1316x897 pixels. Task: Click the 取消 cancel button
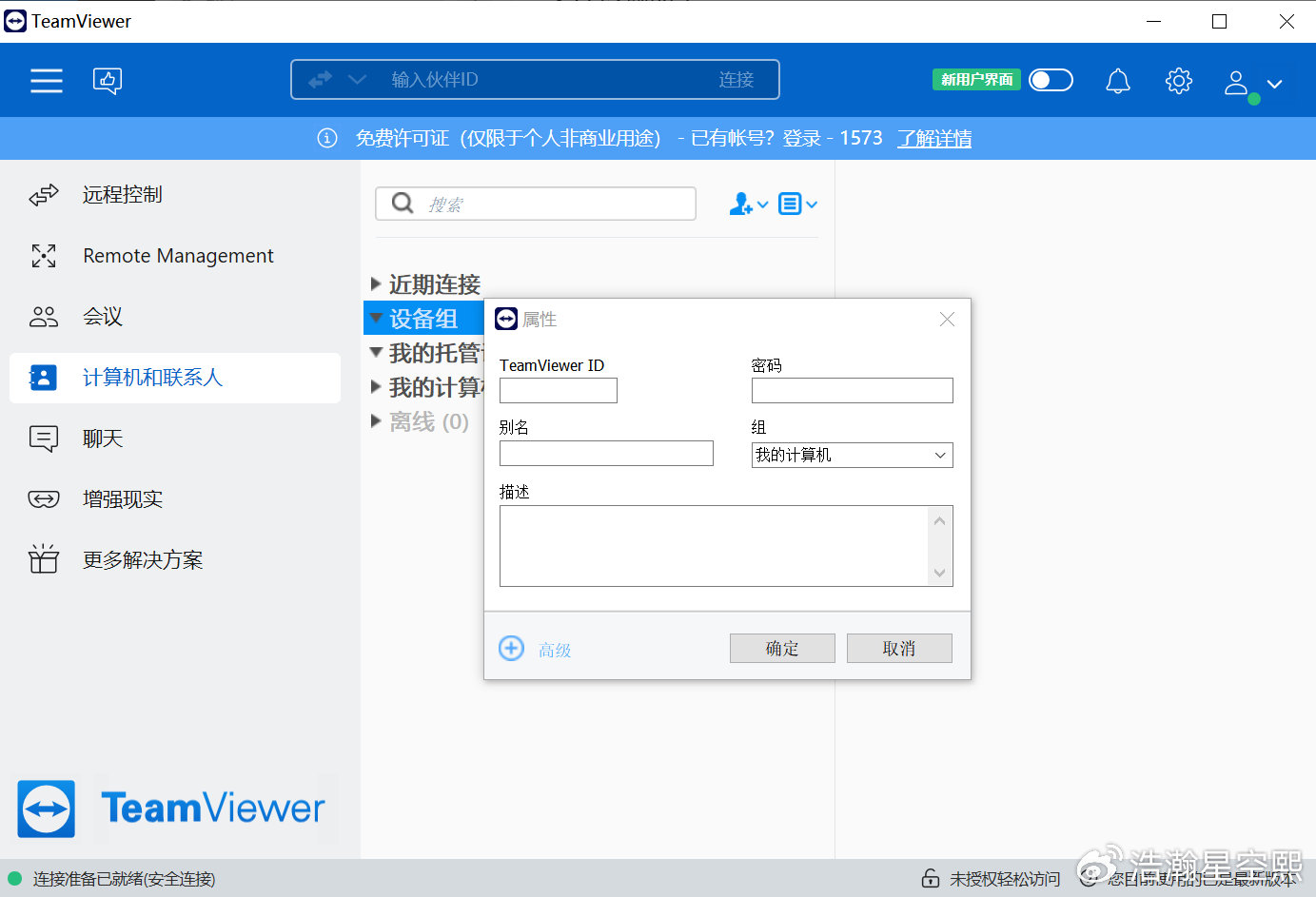point(899,648)
